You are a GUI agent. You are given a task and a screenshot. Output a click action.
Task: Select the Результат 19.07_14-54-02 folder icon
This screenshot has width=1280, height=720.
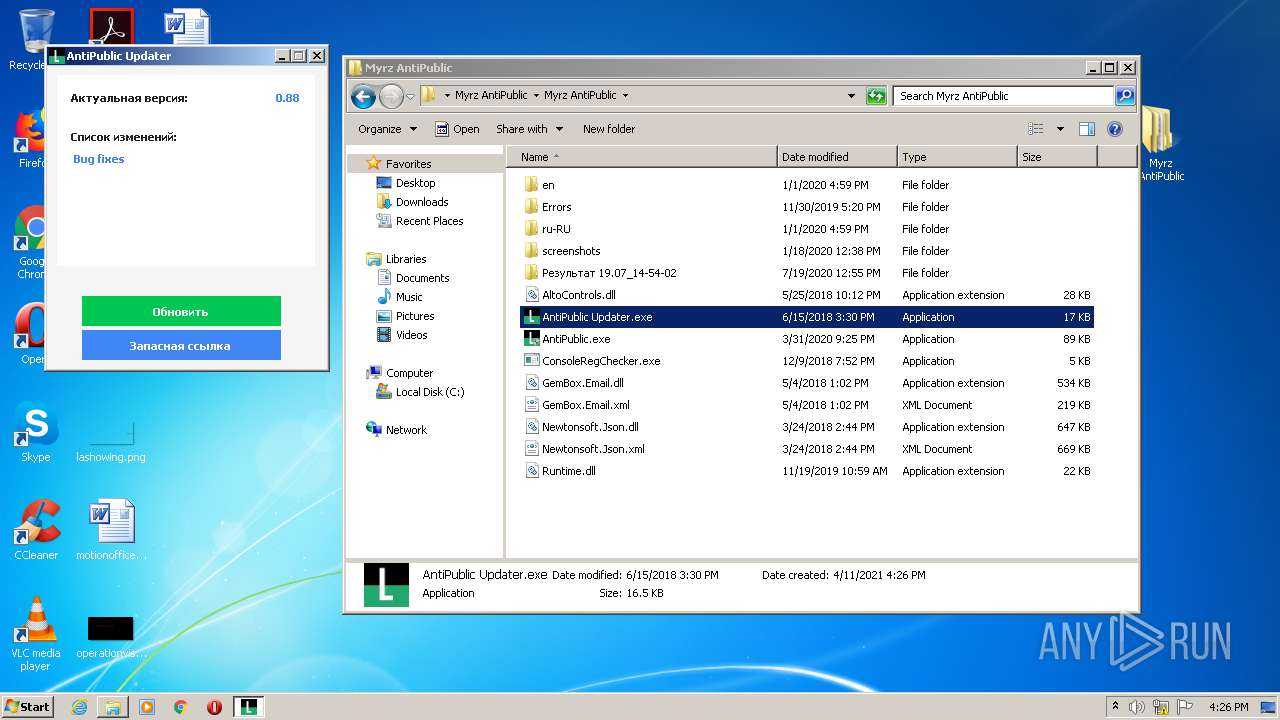pyautogui.click(x=532, y=273)
